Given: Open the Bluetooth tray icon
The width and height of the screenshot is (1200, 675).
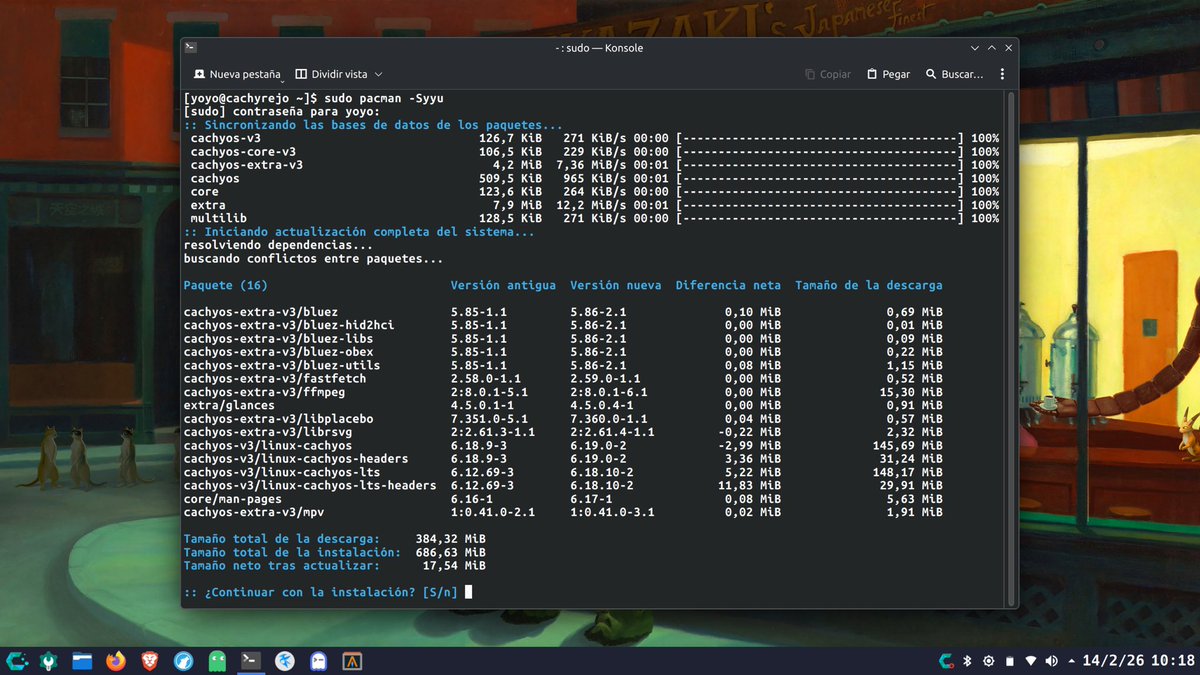Looking at the screenshot, I should [967, 661].
